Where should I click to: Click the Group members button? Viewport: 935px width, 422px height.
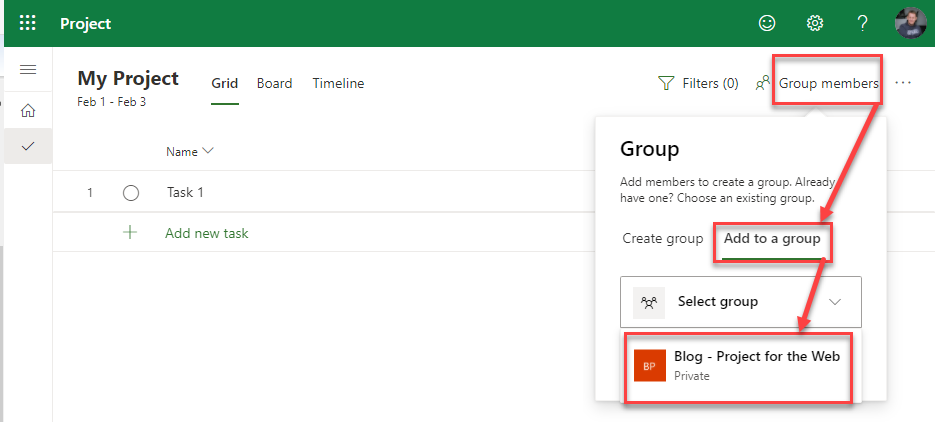[819, 84]
